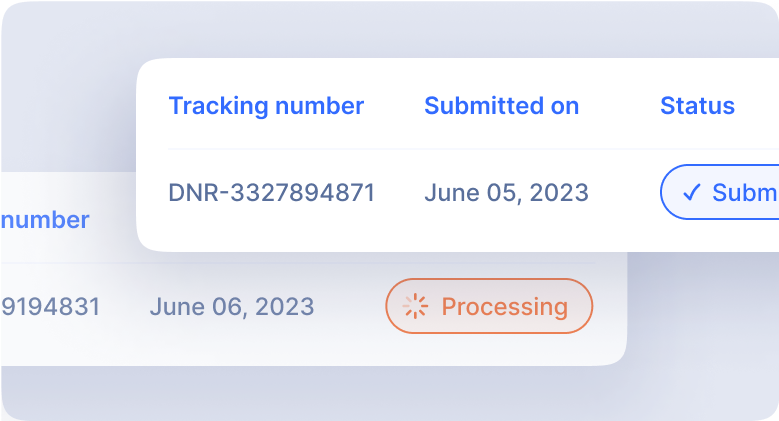This screenshot has height=421, width=779.
Task: Sort by Tracking number column header
Action: click(x=266, y=106)
